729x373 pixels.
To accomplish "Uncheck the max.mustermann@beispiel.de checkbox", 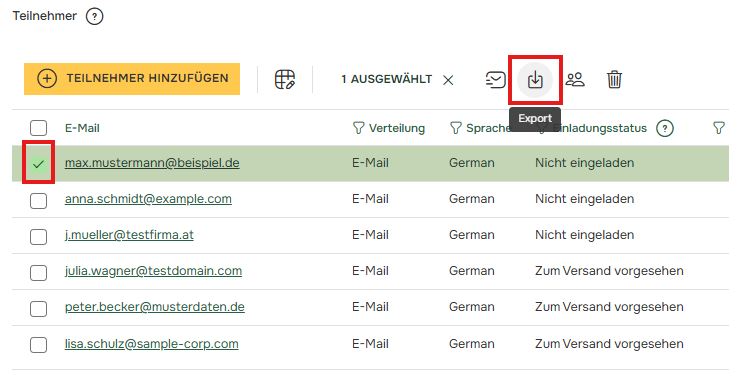I will [39, 164].
